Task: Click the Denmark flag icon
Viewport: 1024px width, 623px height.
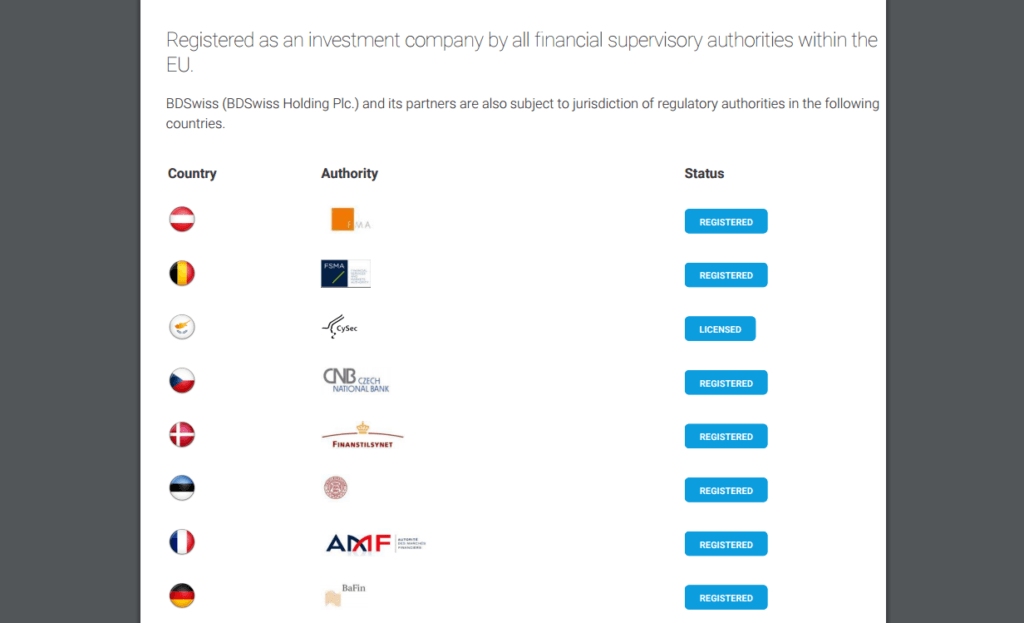Action: (182, 434)
